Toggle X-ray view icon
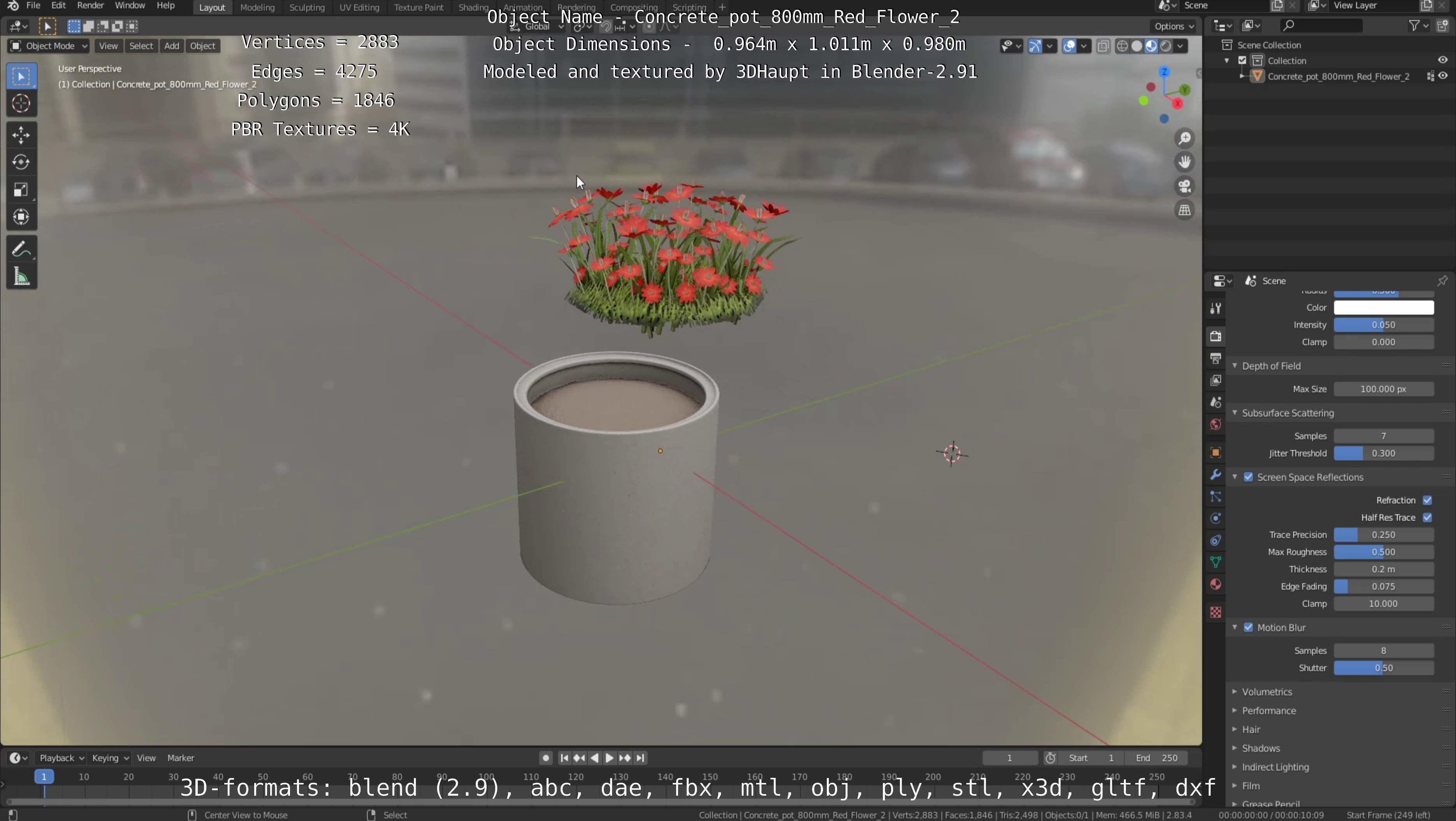 click(x=1103, y=46)
